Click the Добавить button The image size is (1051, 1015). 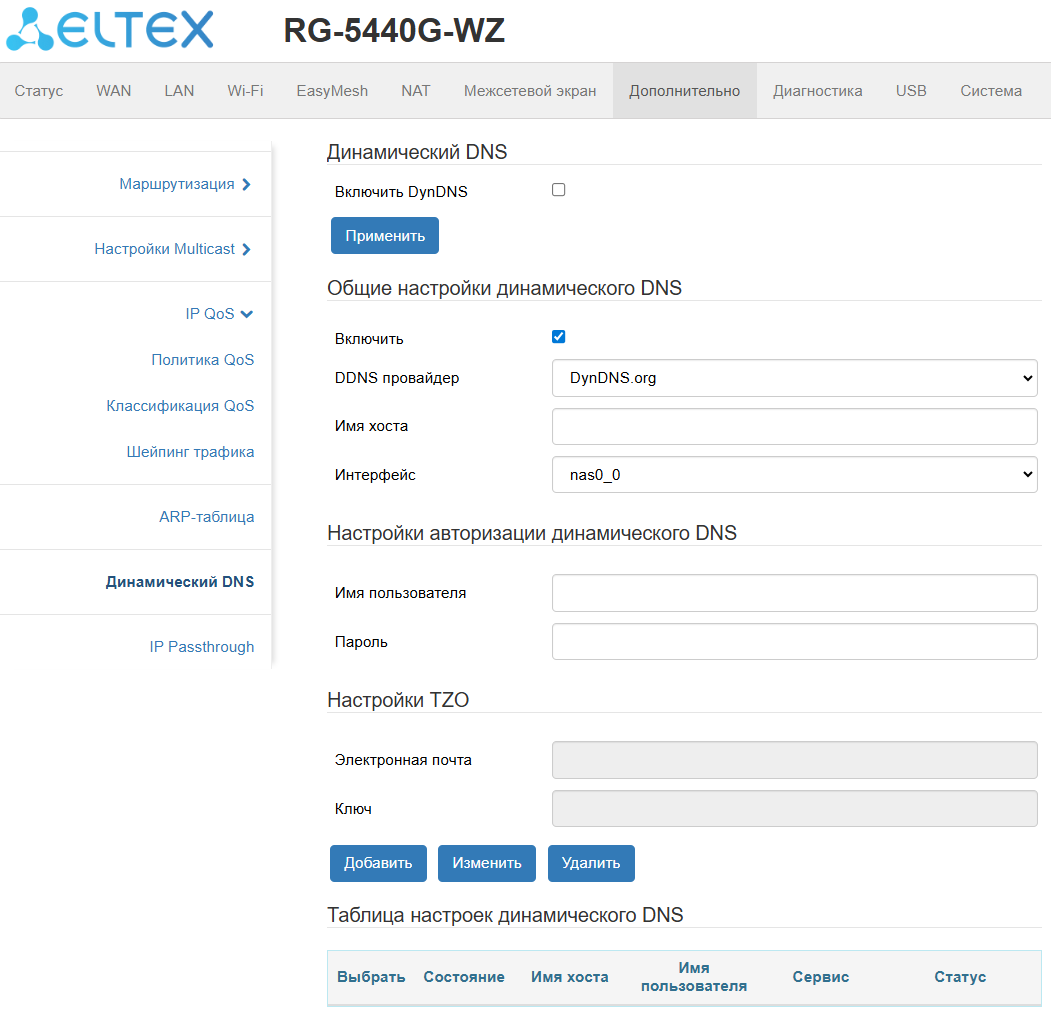click(x=378, y=863)
